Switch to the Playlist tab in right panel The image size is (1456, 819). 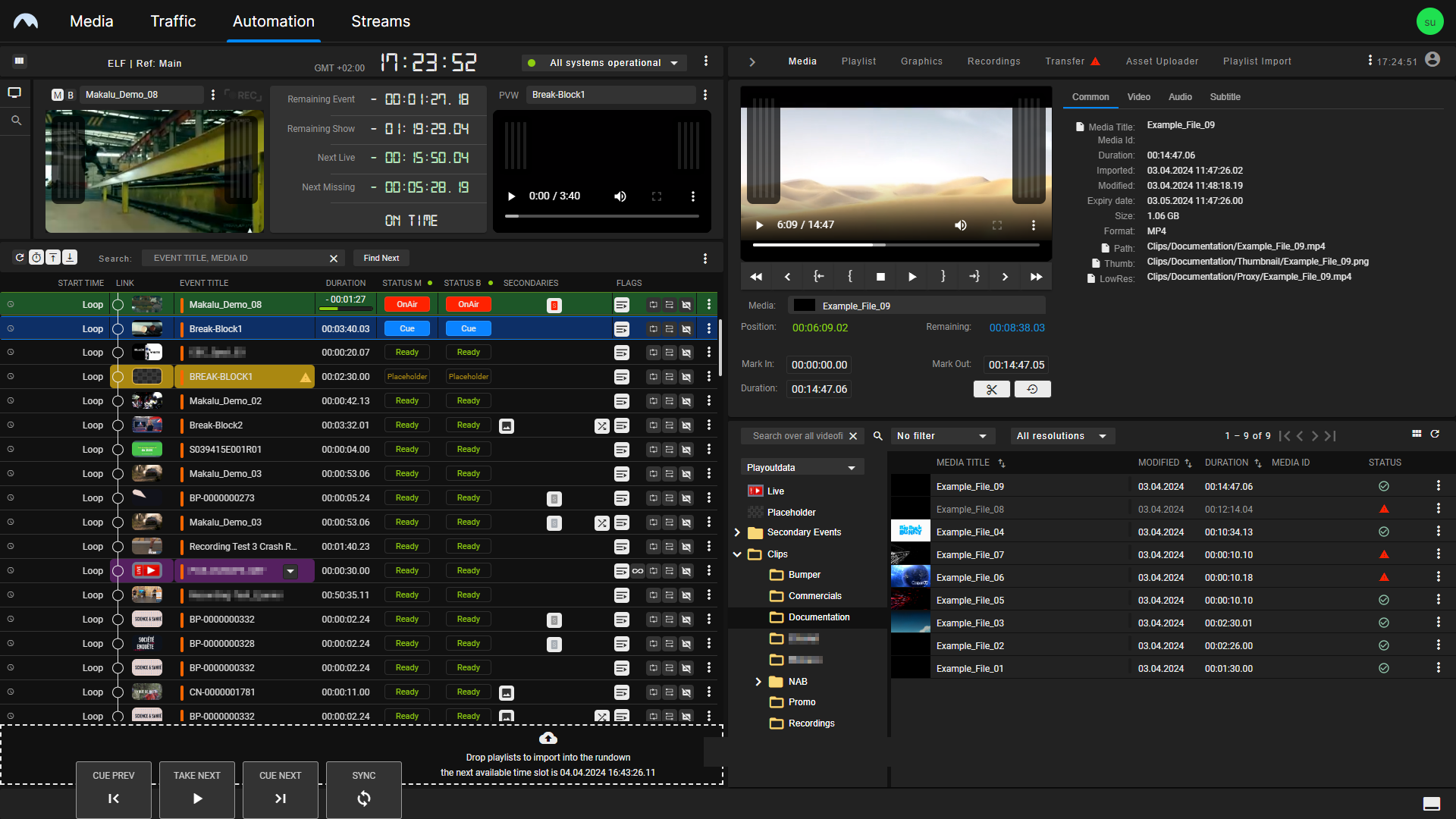[x=857, y=61]
